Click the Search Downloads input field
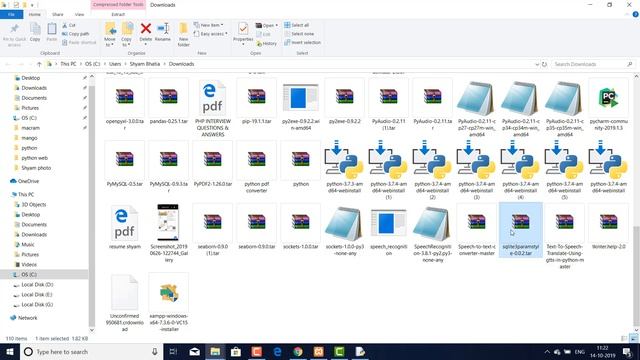 coord(593,64)
